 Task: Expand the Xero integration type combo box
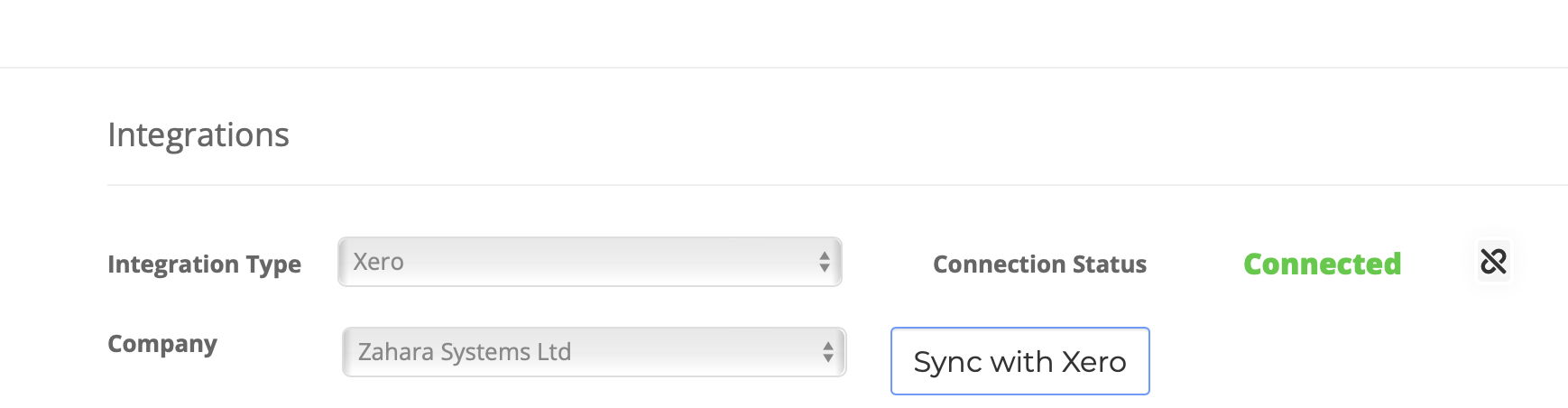point(590,262)
